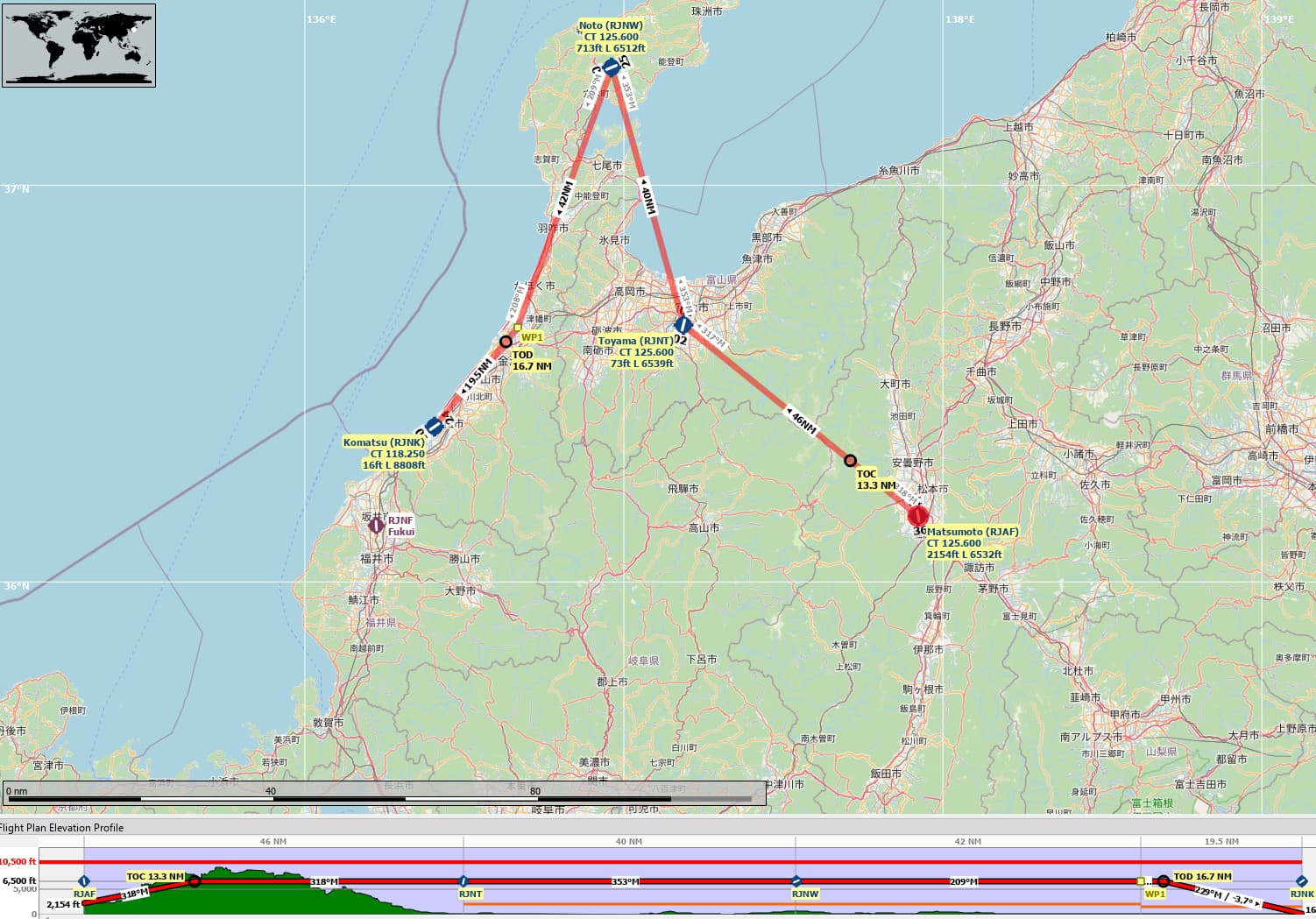Click the 19.5 NM segment header in profile

pos(1221,842)
